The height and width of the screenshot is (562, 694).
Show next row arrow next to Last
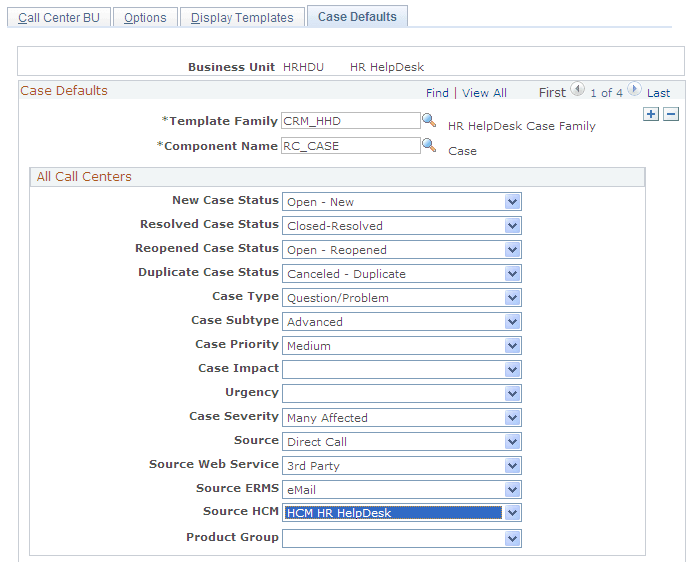pyautogui.click(x=634, y=89)
